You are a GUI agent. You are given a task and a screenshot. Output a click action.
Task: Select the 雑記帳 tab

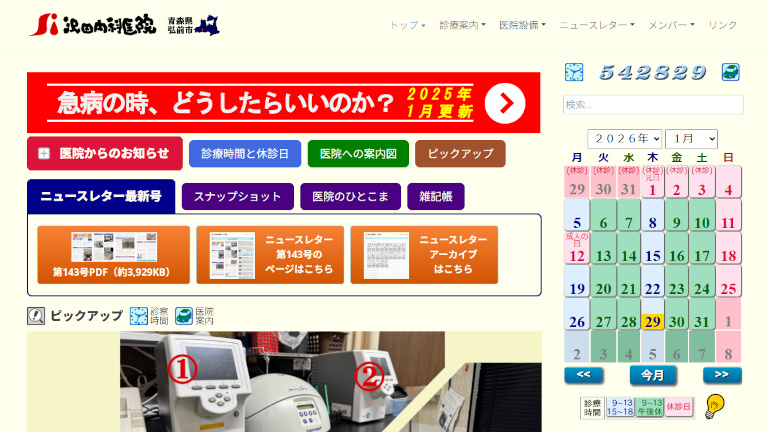coord(436,197)
